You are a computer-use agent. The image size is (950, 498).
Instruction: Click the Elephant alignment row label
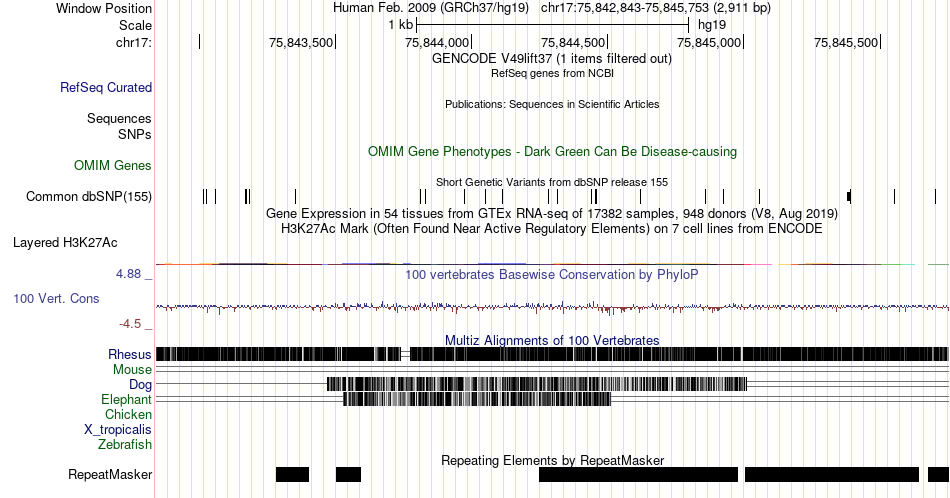pyautogui.click(x=127, y=399)
